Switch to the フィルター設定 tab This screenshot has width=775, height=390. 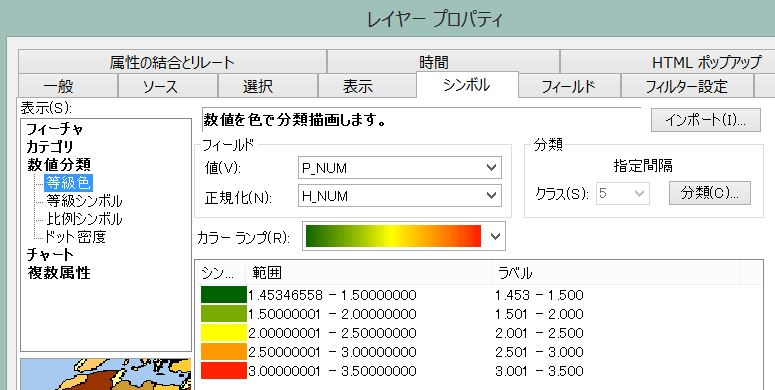[x=687, y=87]
